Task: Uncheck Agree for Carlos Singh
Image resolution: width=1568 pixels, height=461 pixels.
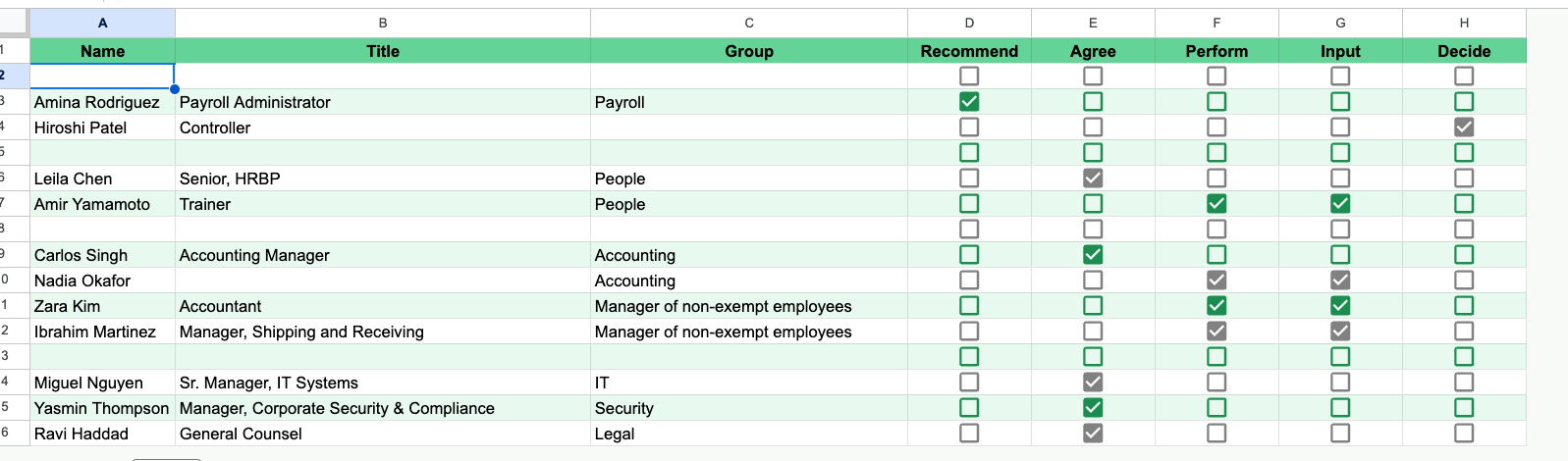Action: [1093, 254]
